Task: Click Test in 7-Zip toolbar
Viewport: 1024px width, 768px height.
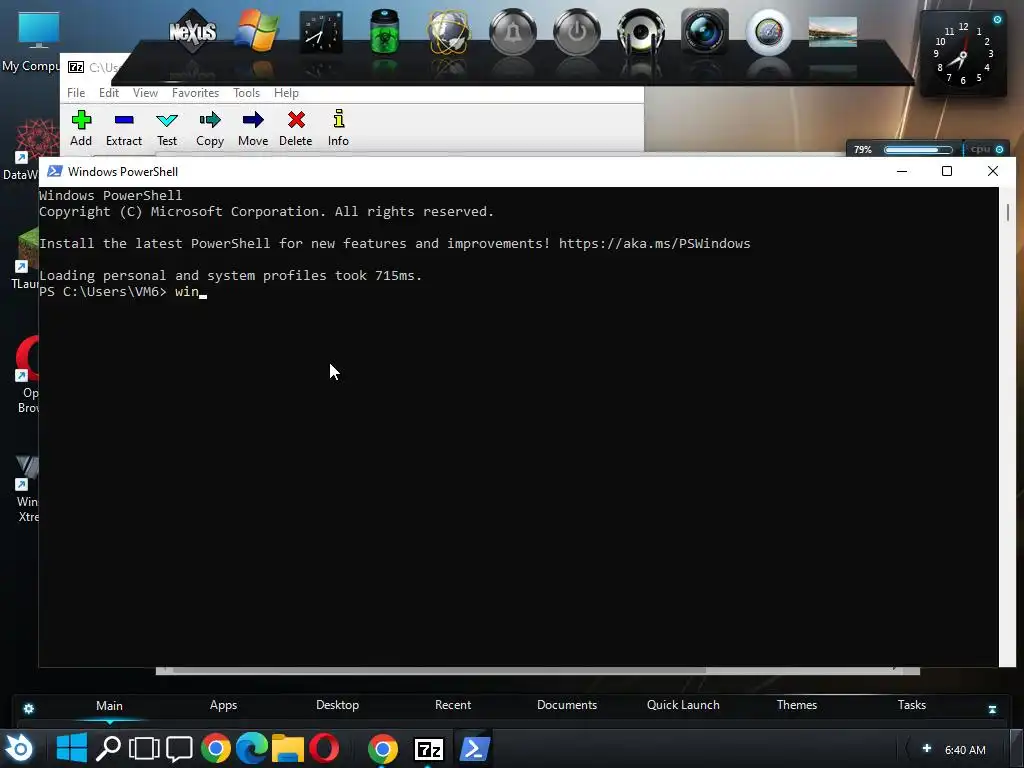Action: point(167,129)
